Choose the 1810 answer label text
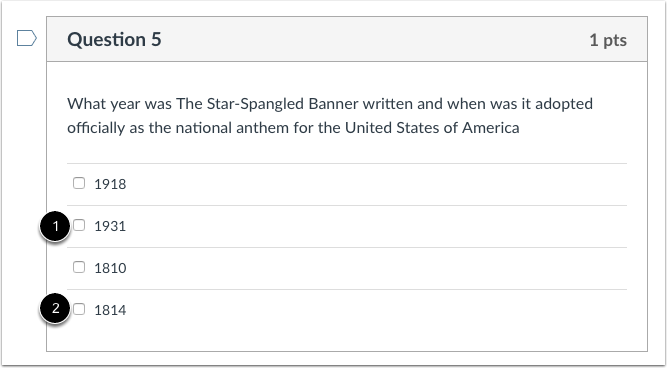 pos(110,268)
